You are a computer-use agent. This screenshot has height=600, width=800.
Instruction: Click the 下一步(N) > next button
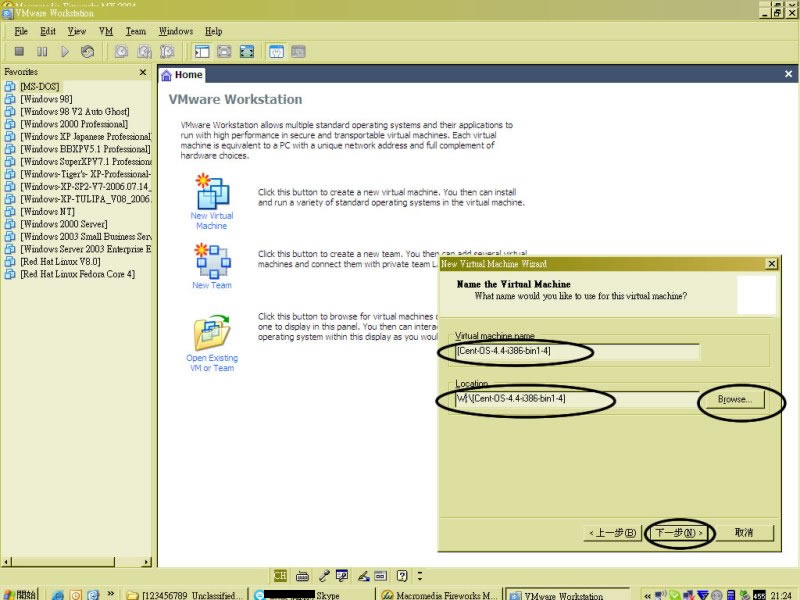point(679,533)
